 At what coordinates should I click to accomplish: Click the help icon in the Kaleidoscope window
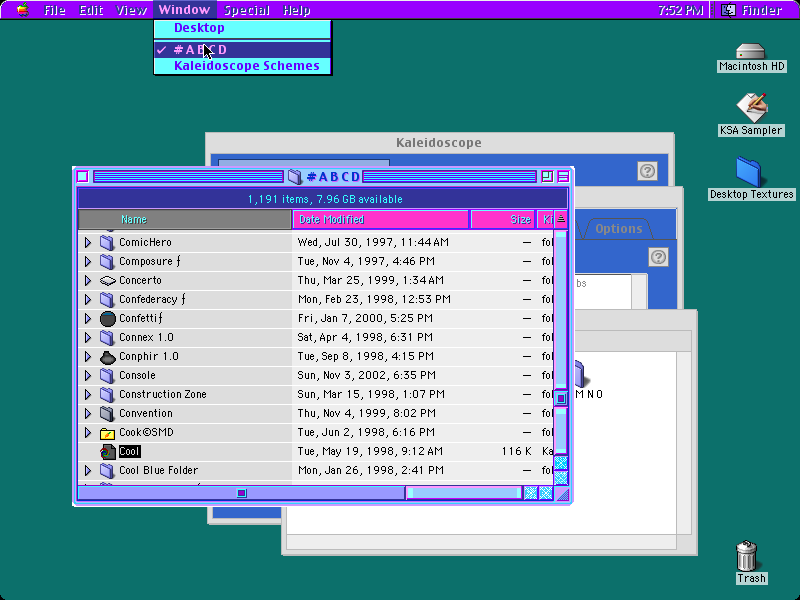tap(647, 171)
